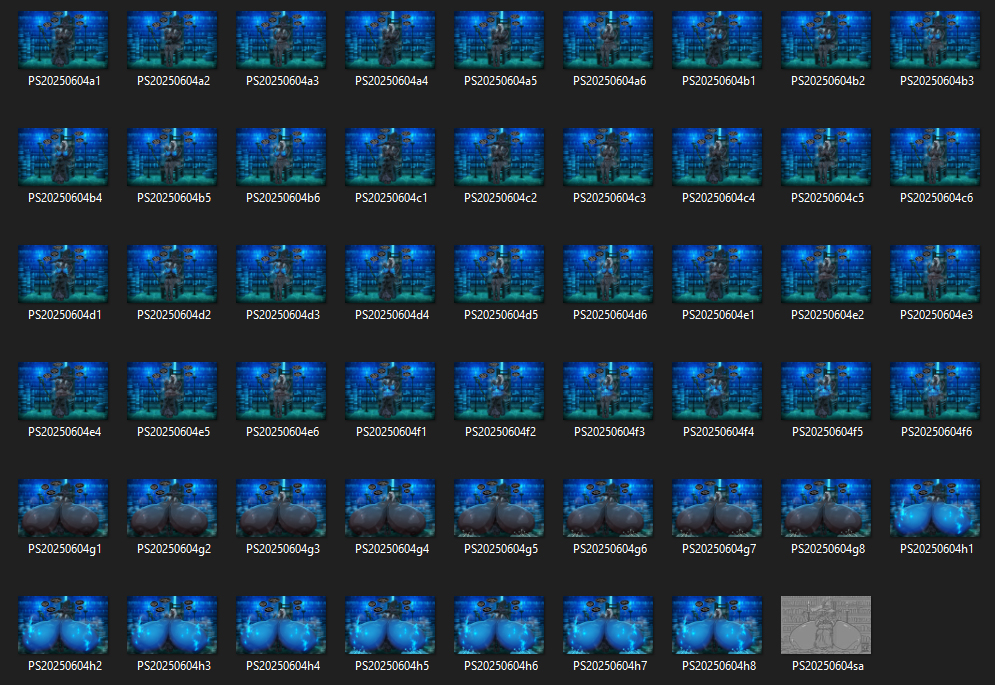Select the PS20250604f3 thumbnail

pos(609,390)
